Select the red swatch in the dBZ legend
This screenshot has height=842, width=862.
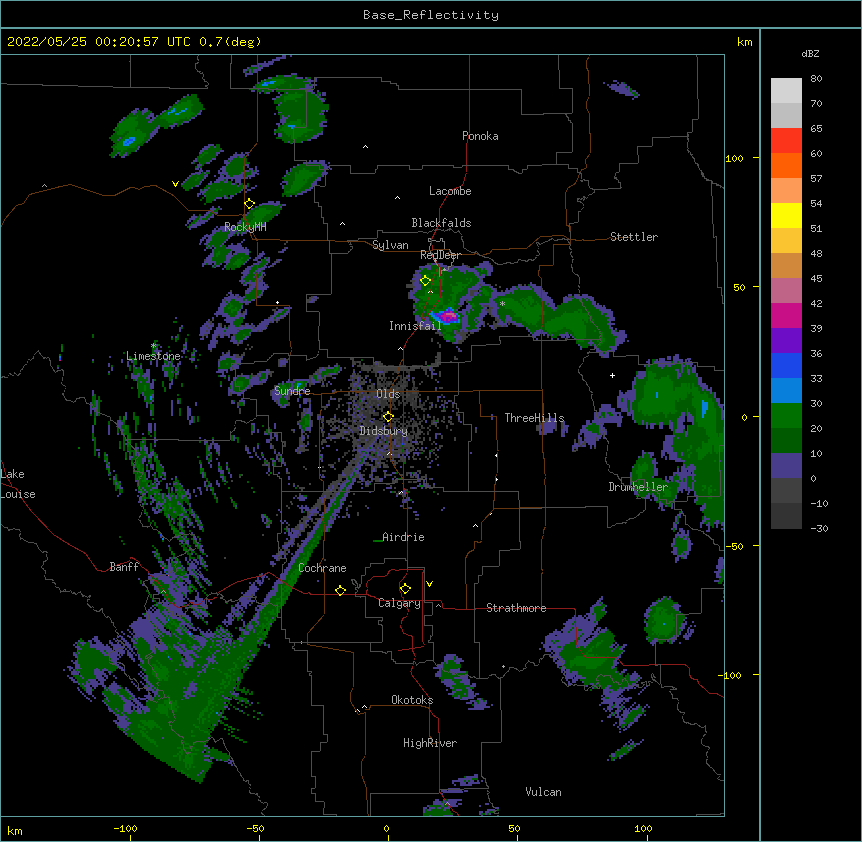(x=786, y=140)
